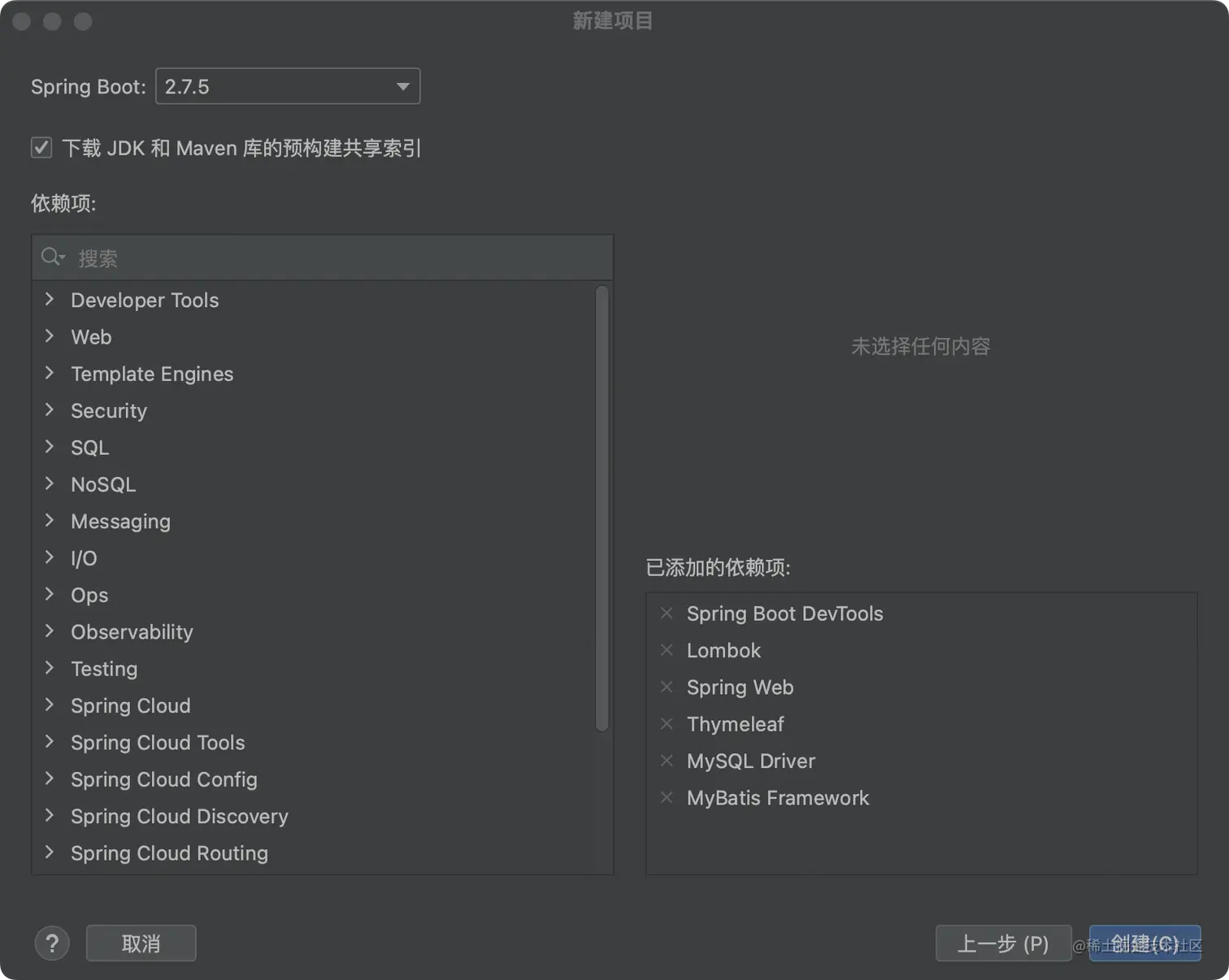Select Thymeleaf in added dependencies
Viewport: 1229px width, 980px height.
[x=735, y=724]
